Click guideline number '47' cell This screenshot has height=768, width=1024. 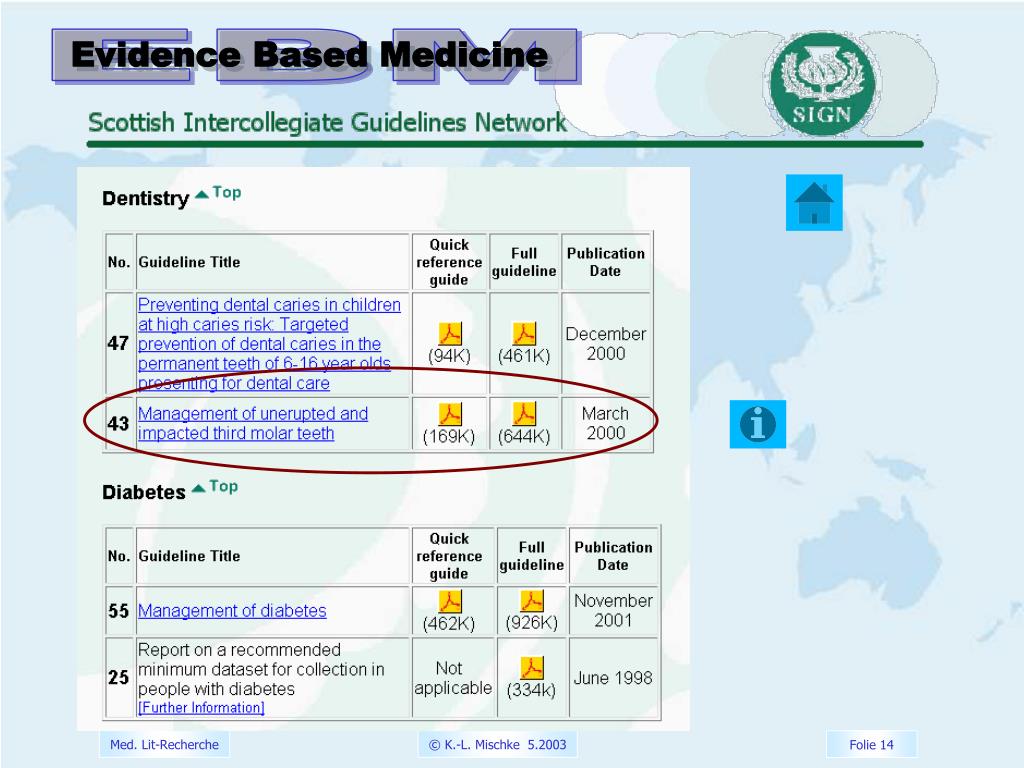coord(118,343)
